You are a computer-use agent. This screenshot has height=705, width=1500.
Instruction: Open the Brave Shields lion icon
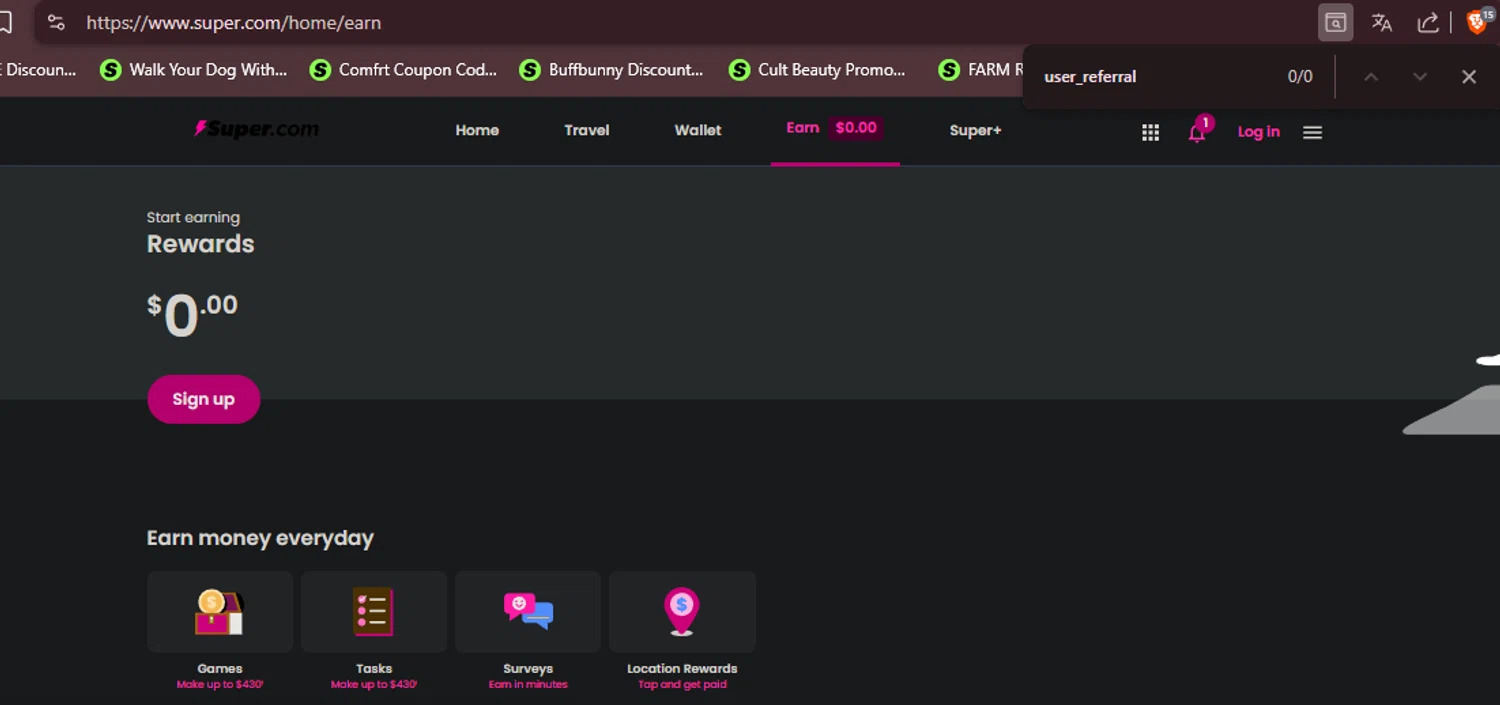point(1478,21)
